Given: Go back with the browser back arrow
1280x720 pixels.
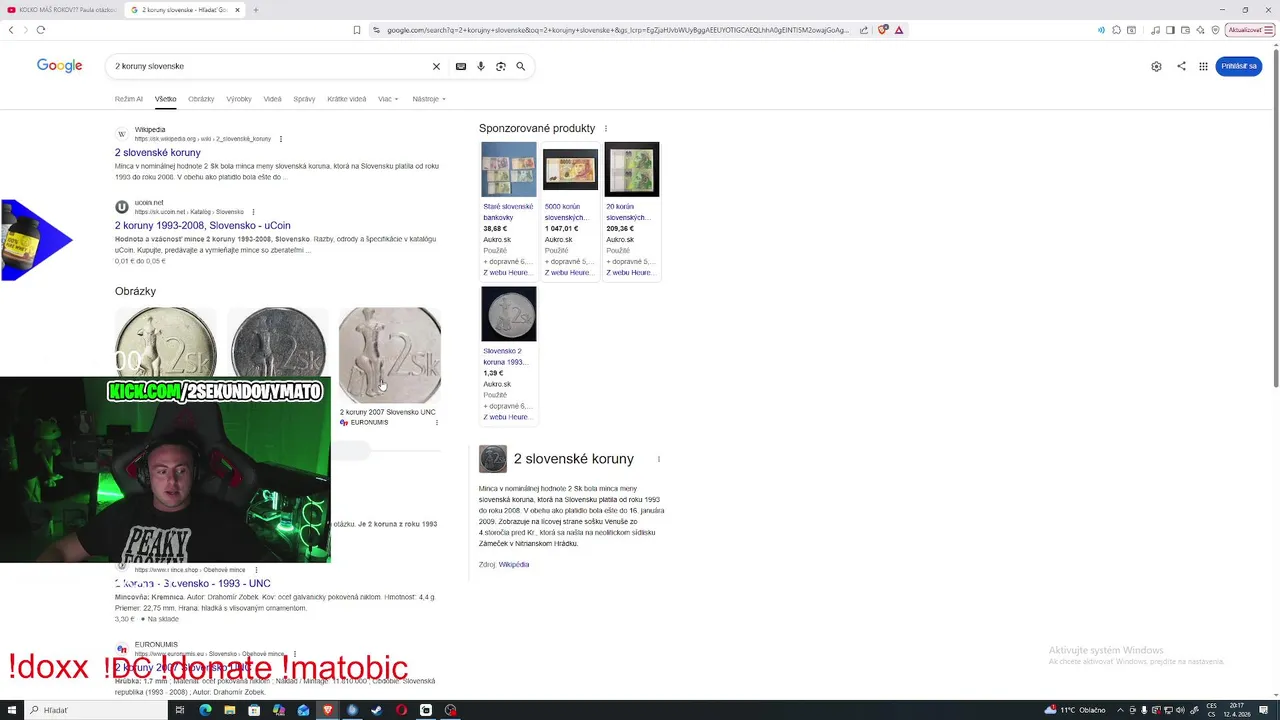Looking at the screenshot, I should coord(11,30).
